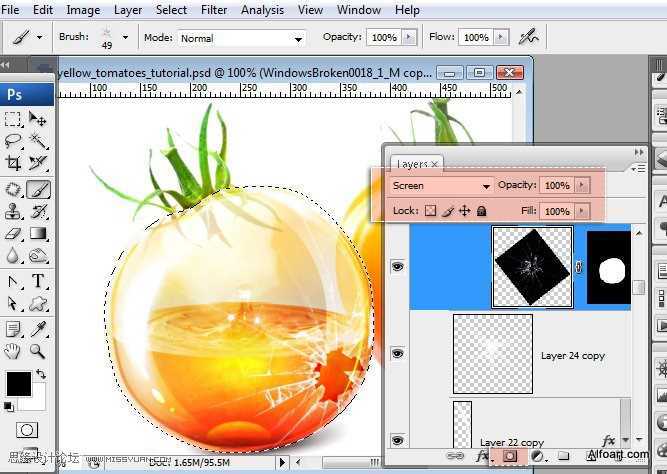This screenshot has width=667, height=474.
Task: Toggle lock position
Action: pos(465,211)
